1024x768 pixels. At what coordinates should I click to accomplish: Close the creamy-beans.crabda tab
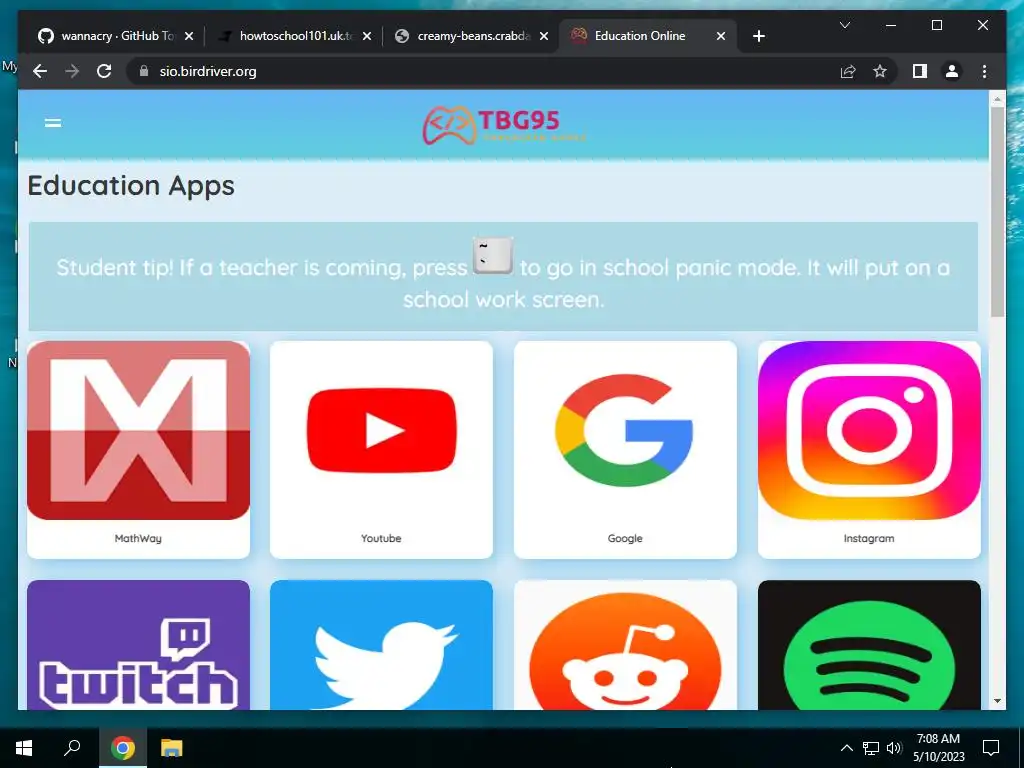pos(544,36)
